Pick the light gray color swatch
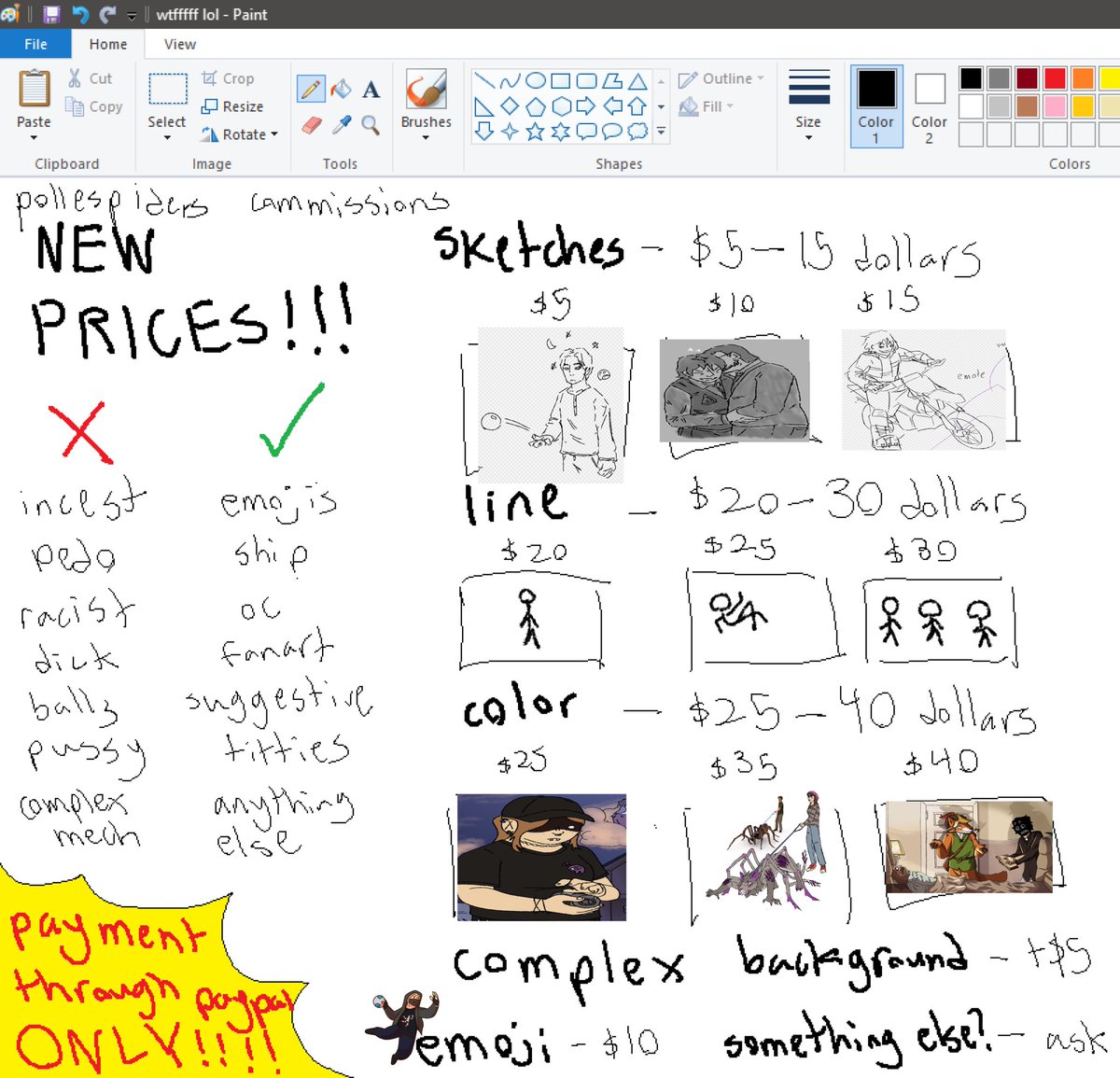 click(x=999, y=106)
